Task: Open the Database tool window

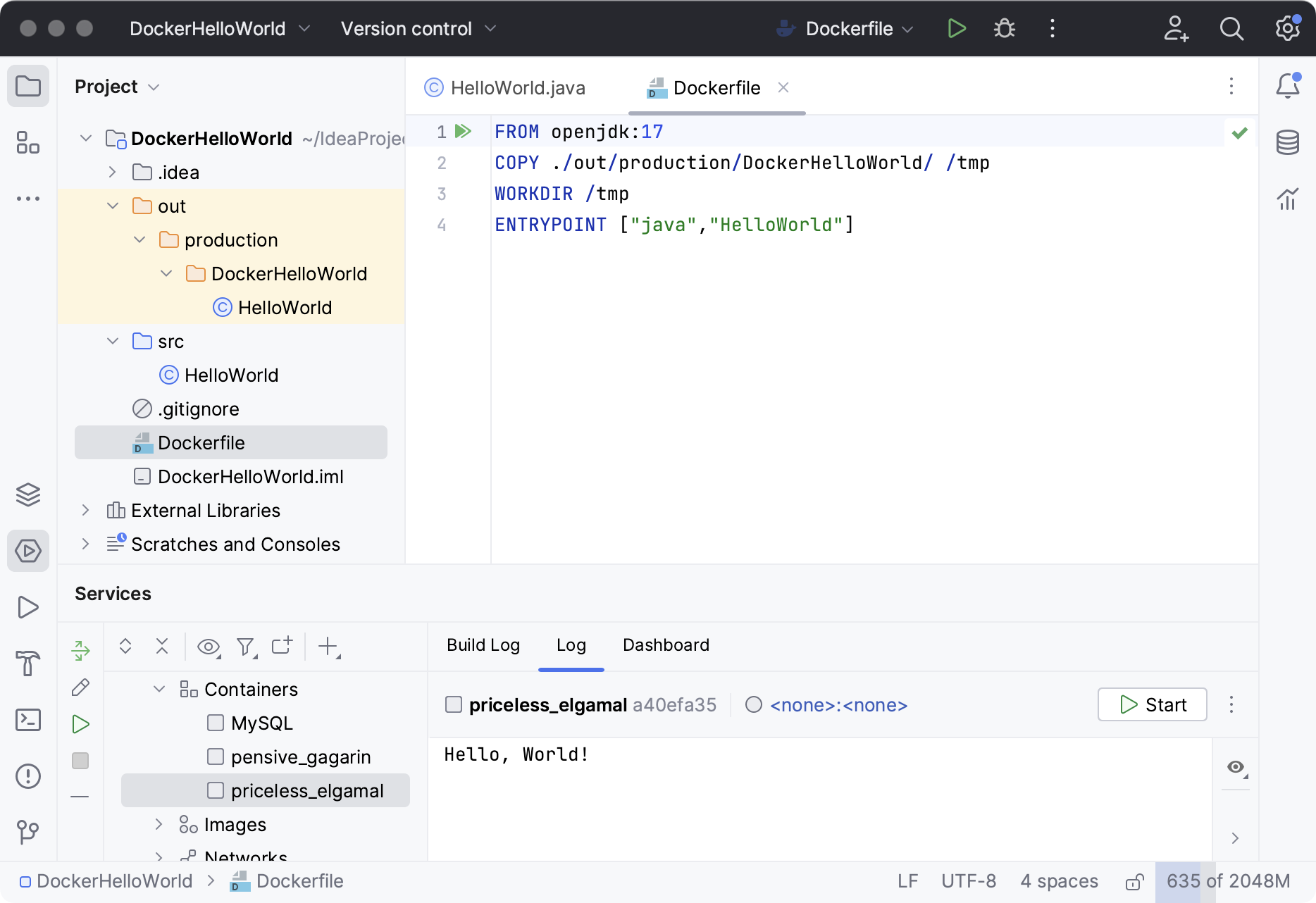Action: (1288, 142)
